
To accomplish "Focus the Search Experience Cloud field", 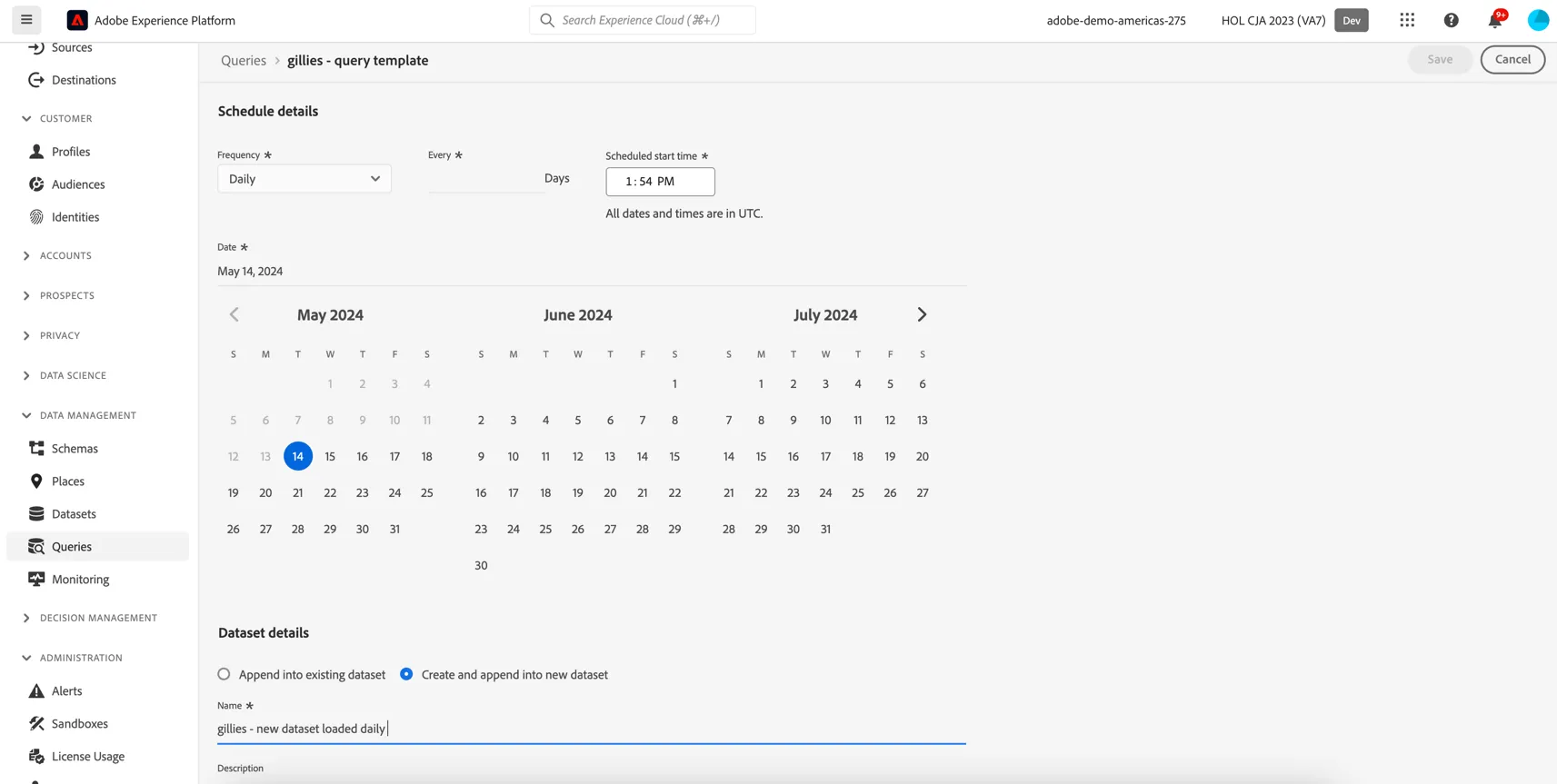I will coord(643,20).
